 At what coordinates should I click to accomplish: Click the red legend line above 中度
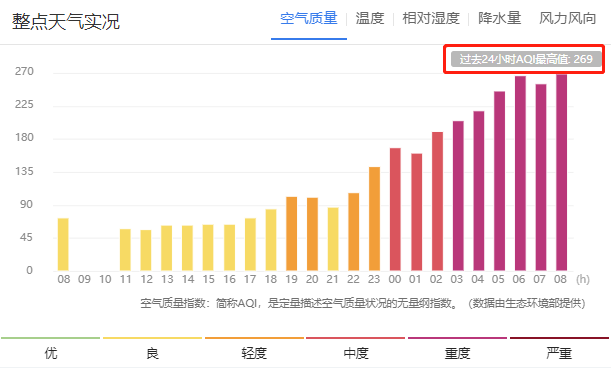356,338
